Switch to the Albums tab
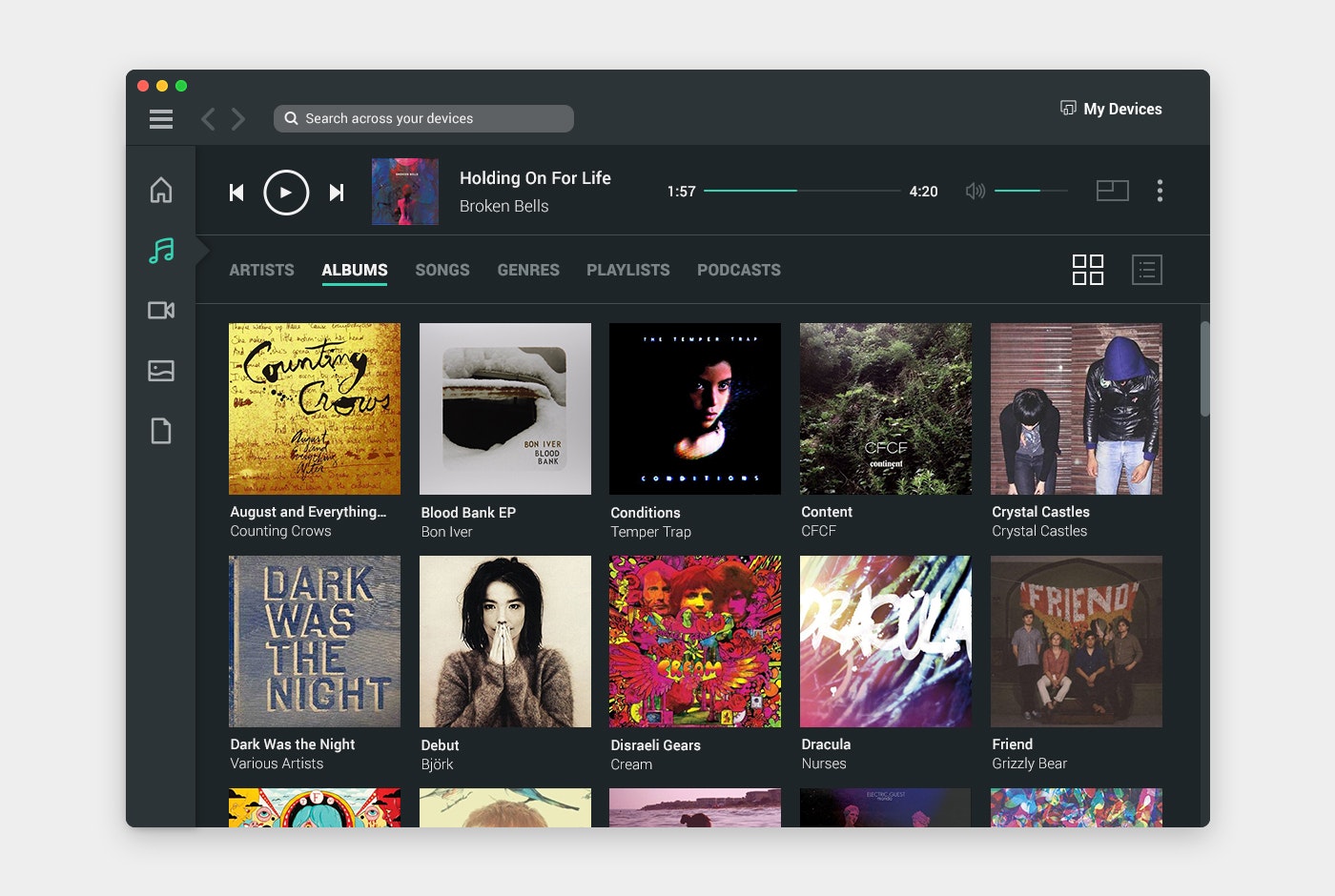 coord(355,270)
